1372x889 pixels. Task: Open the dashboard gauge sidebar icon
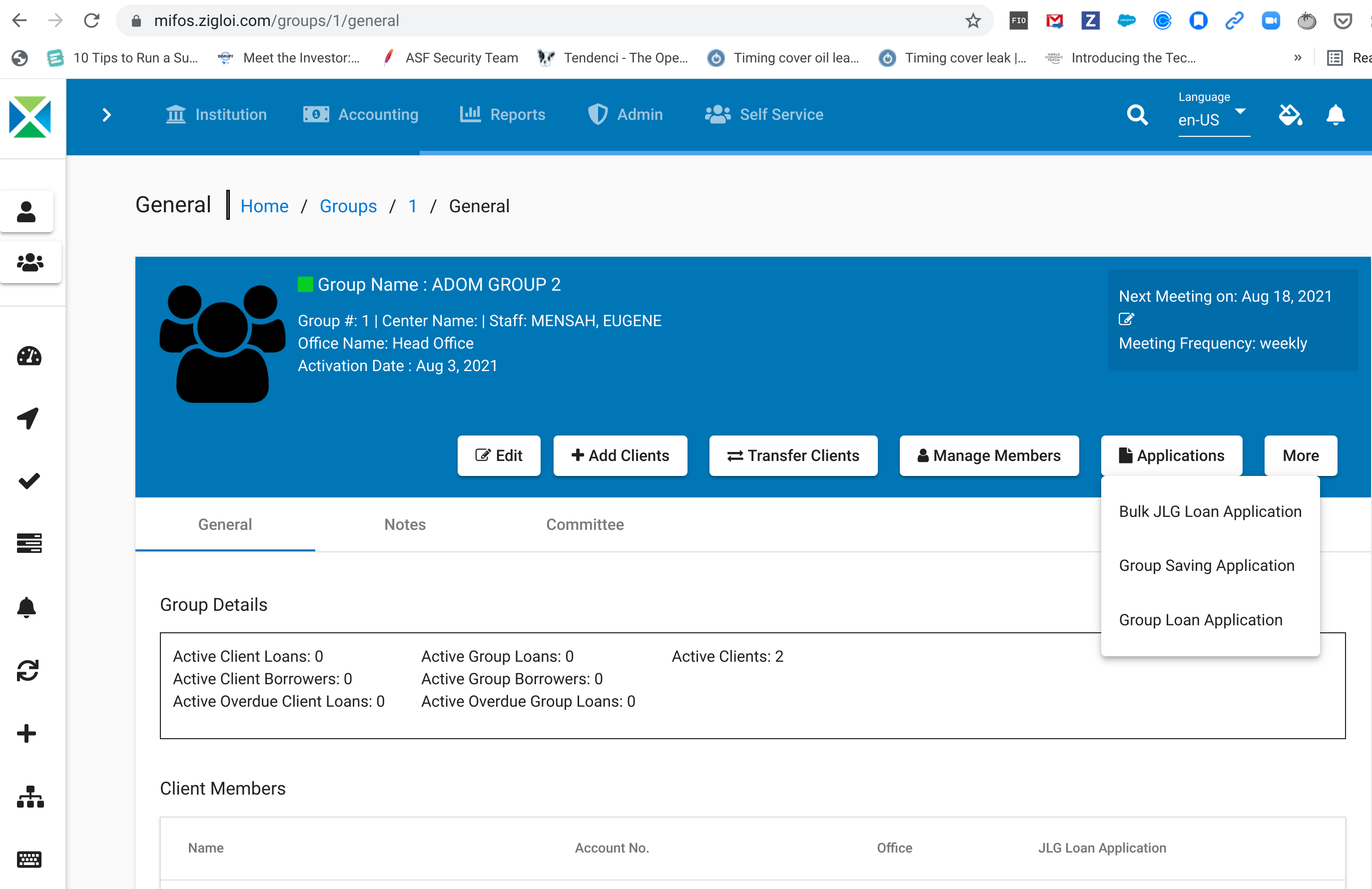pos(29,357)
